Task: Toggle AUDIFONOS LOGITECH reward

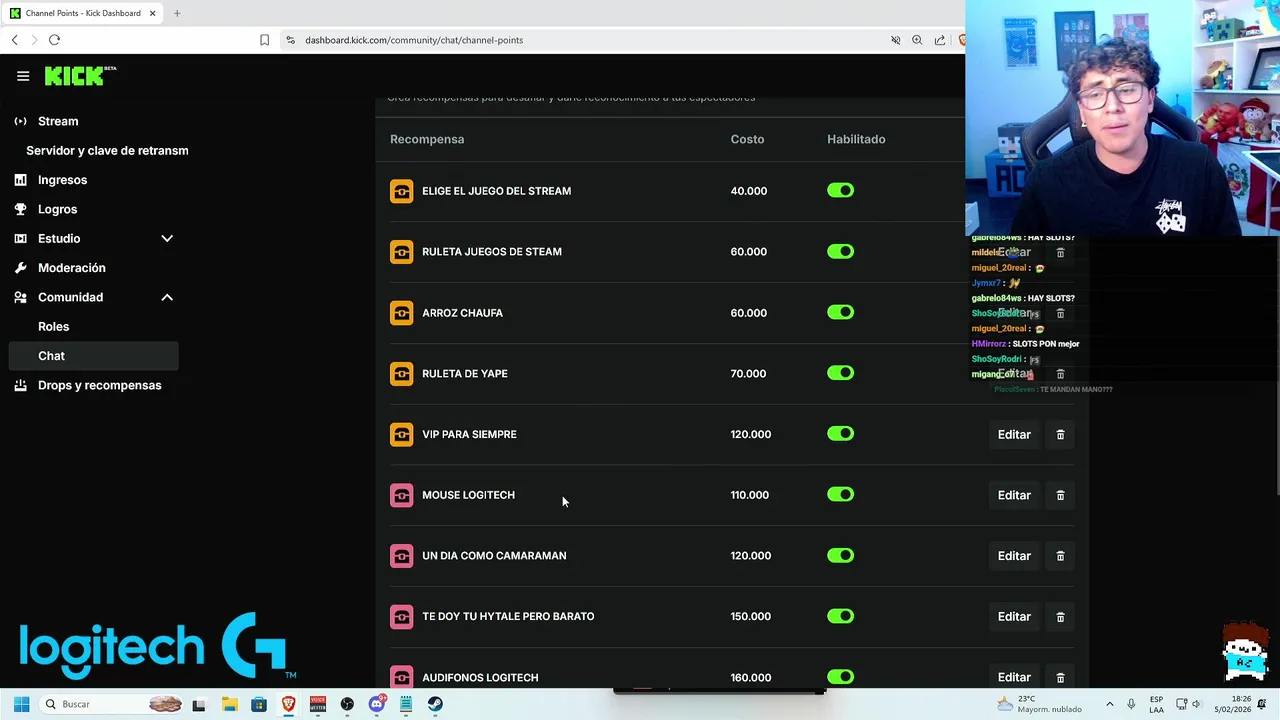Action: [x=840, y=677]
